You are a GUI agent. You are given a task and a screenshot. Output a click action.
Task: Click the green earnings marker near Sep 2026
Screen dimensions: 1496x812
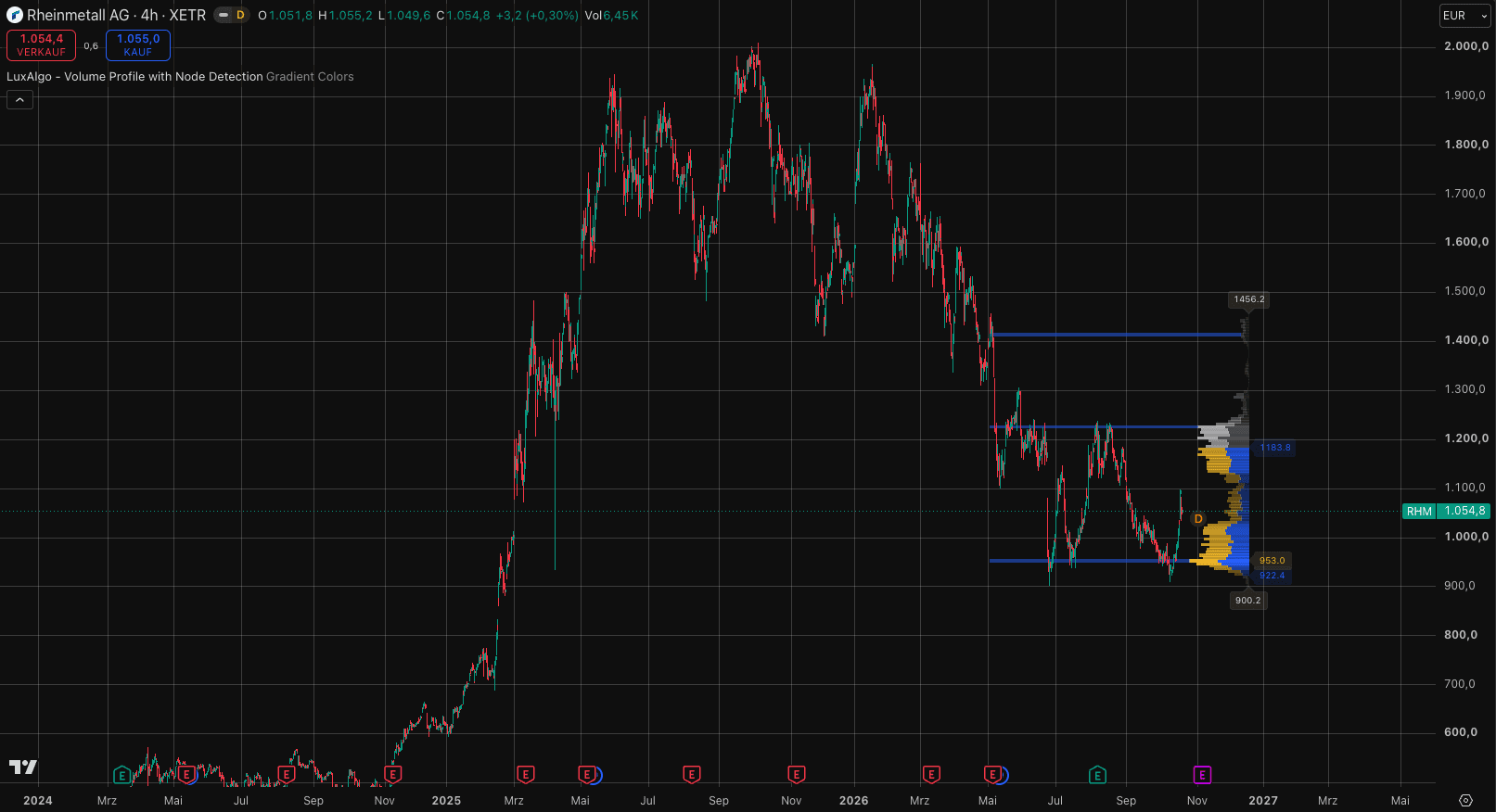point(1097,775)
